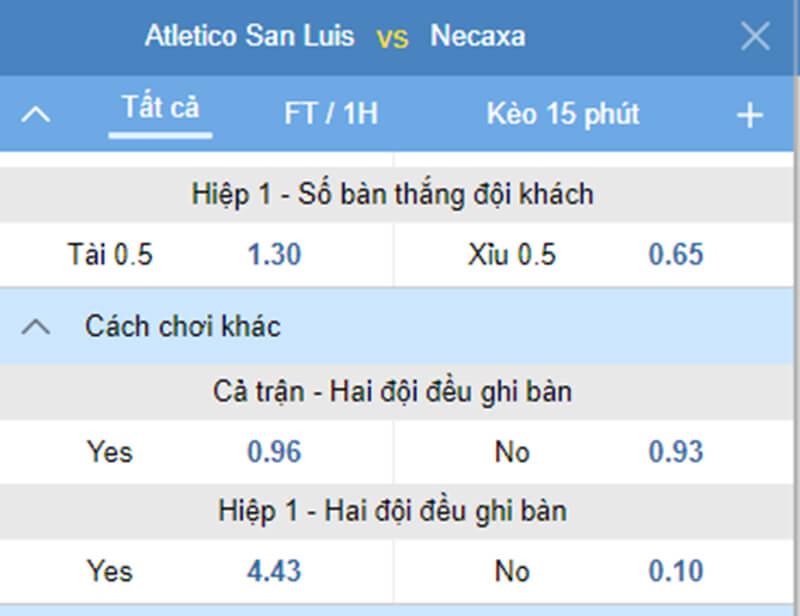Choose Yes at 4.43 for first half
The width and height of the screenshot is (800, 616).
[274, 571]
